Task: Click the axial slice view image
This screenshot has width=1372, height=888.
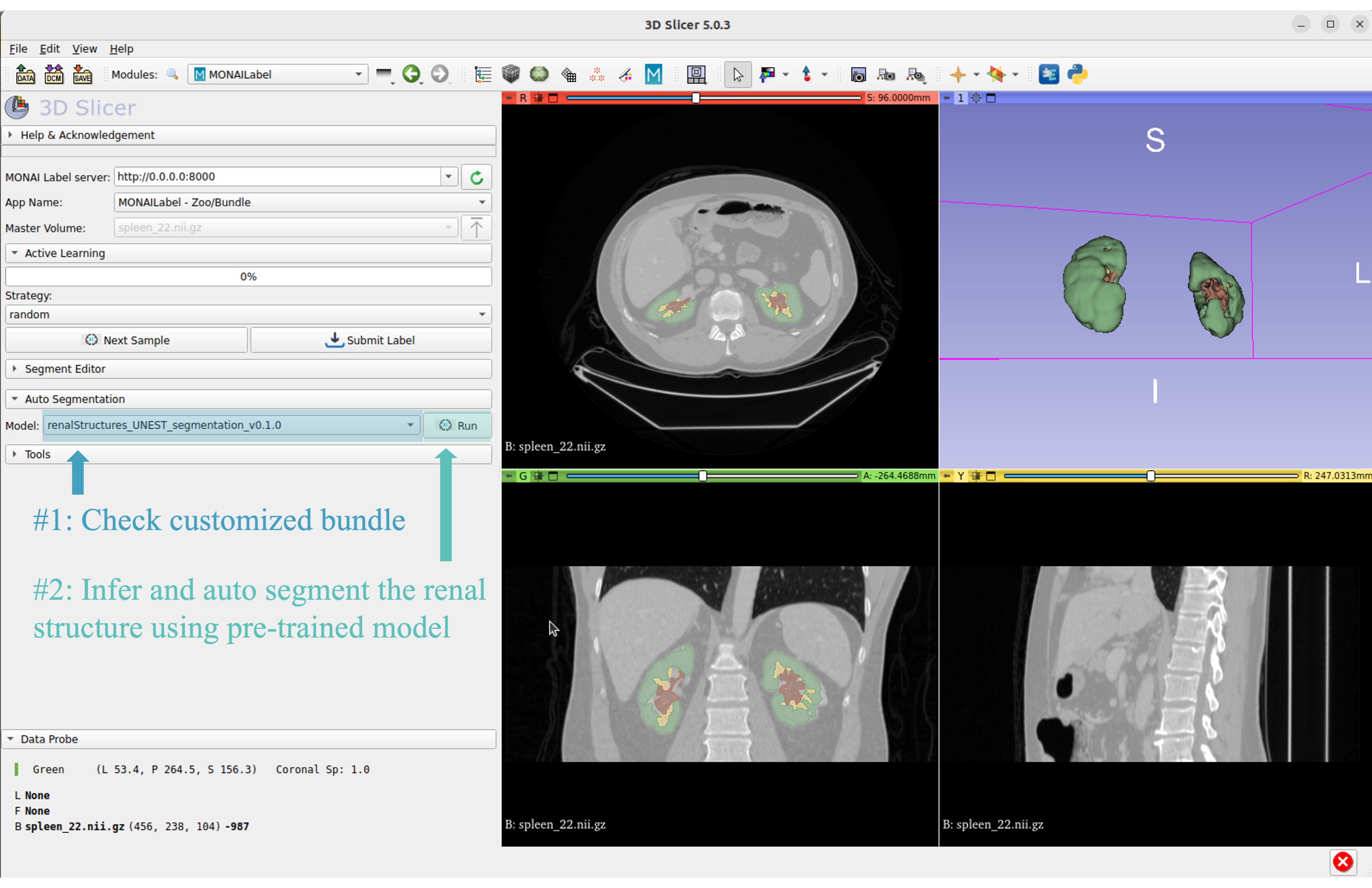Action: (x=720, y=285)
